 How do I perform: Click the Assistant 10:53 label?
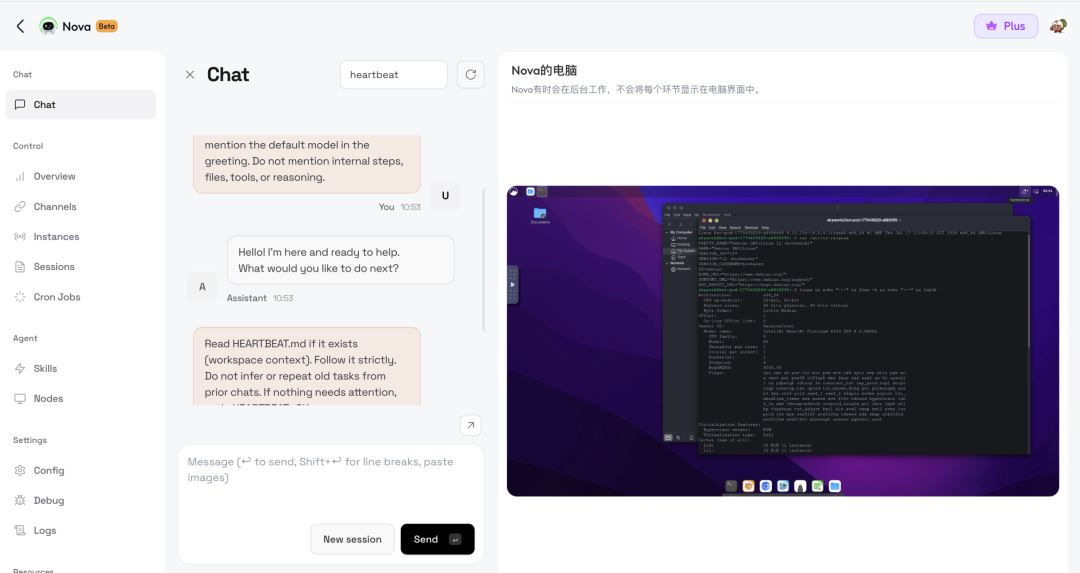pos(260,298)
